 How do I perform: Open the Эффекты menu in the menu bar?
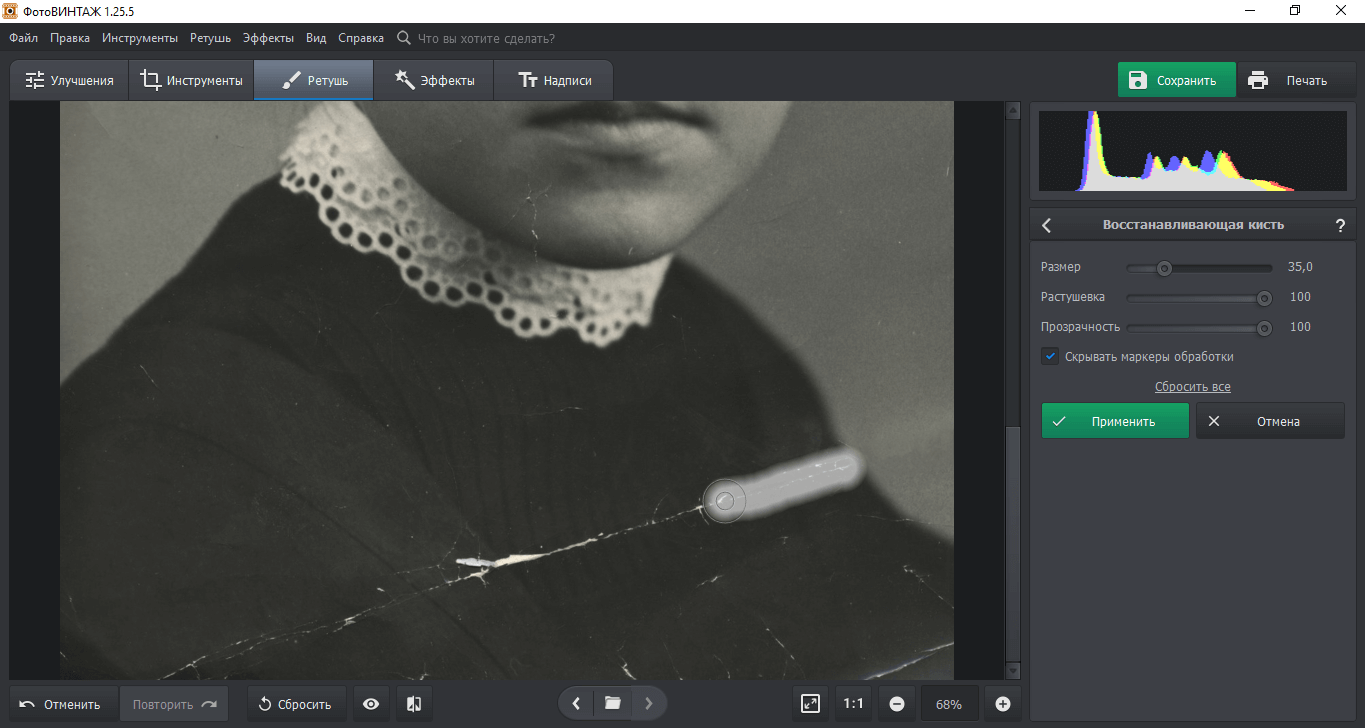[x=268, y=38]
